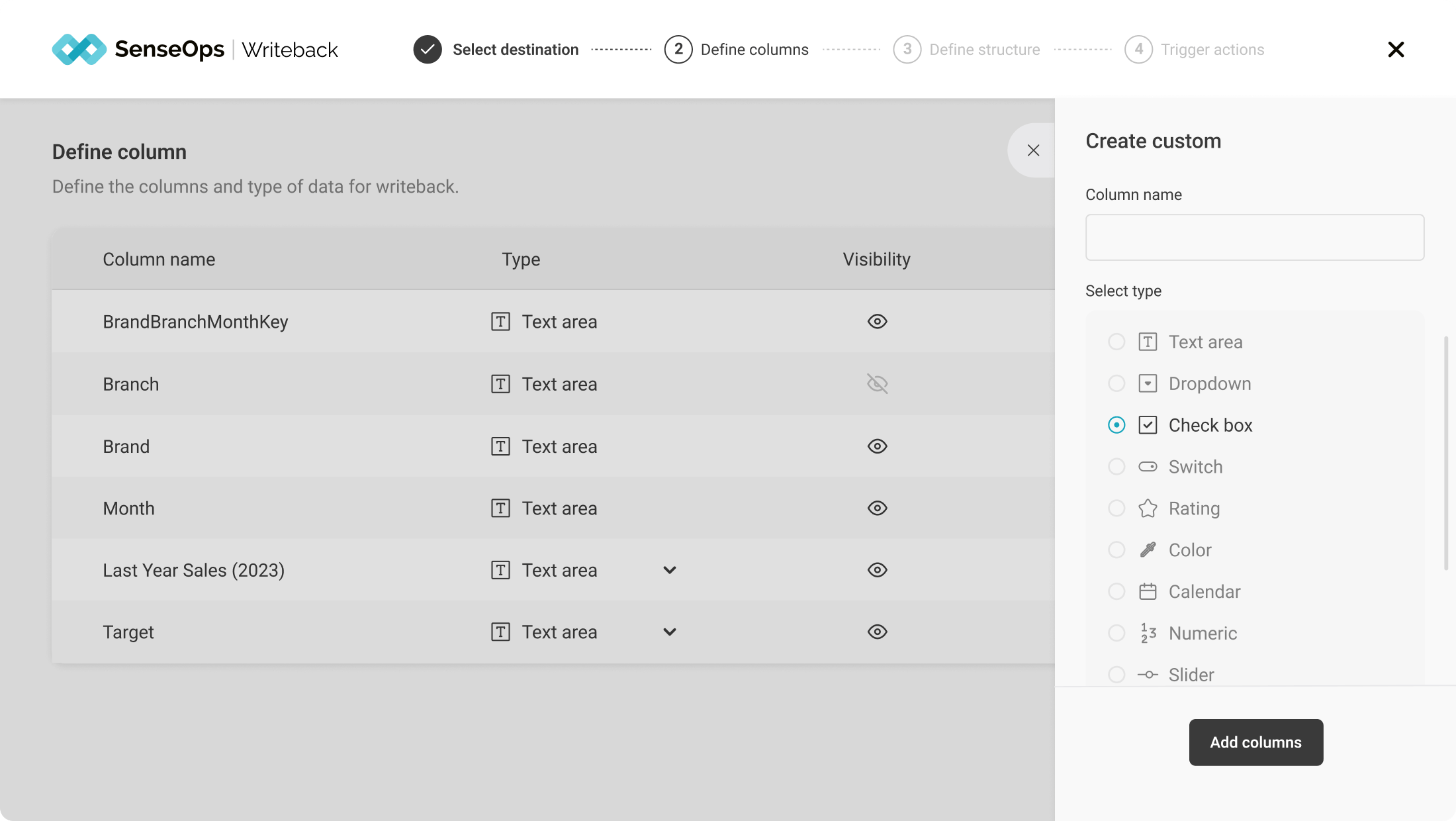Open the Define columns step
Image resolution: width=1456 pixels, height=821 pixels.
[x=754, y=50]
